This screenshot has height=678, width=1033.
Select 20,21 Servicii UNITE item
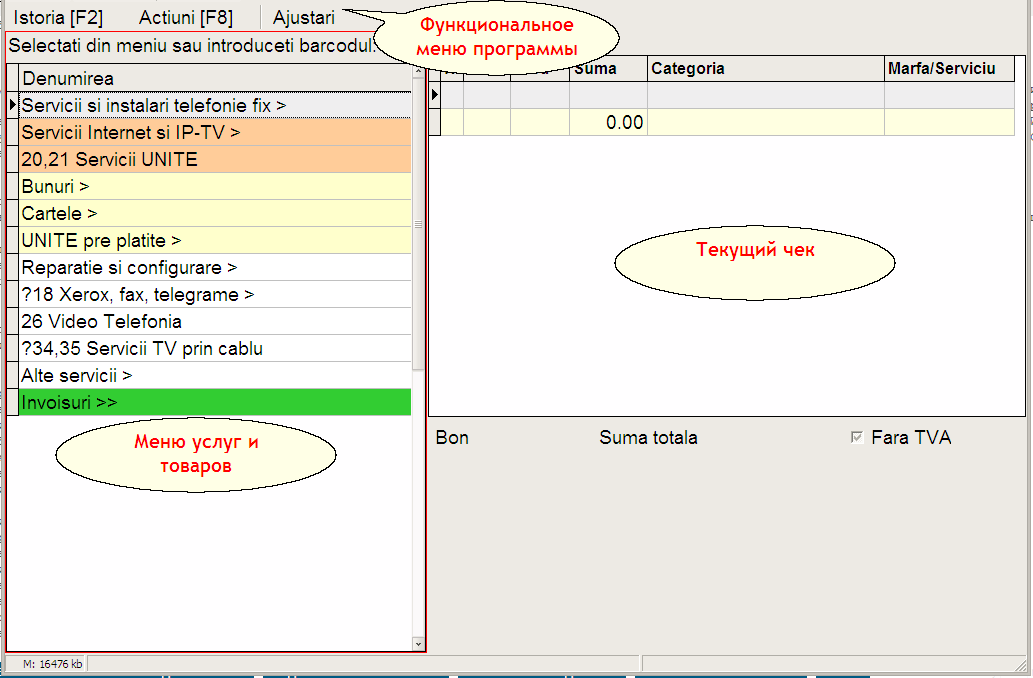pyautogui.click(x=215, y=159)
